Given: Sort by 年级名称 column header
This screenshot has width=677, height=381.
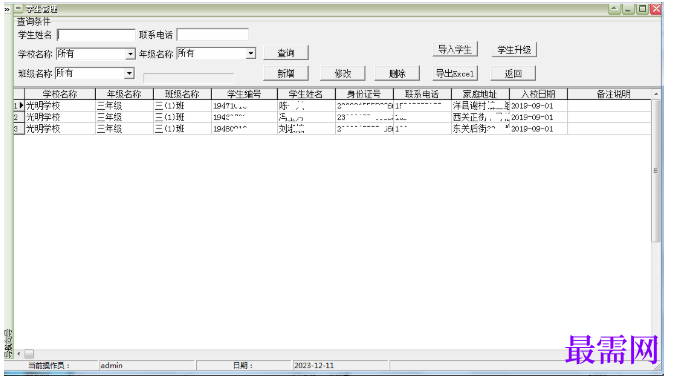Looking at the screenshot, I should (x=124, y=94).
